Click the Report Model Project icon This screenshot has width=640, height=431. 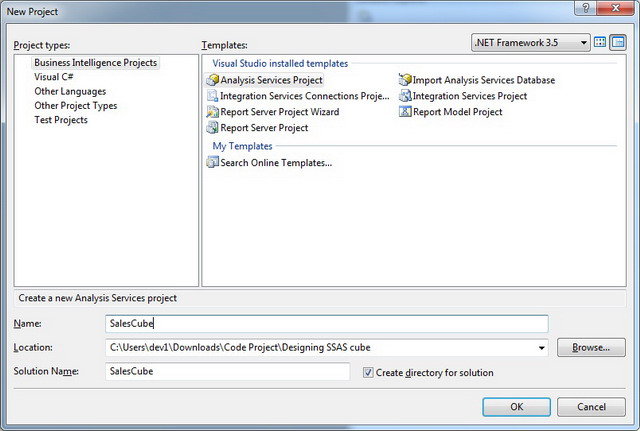(x=405, y=111)
